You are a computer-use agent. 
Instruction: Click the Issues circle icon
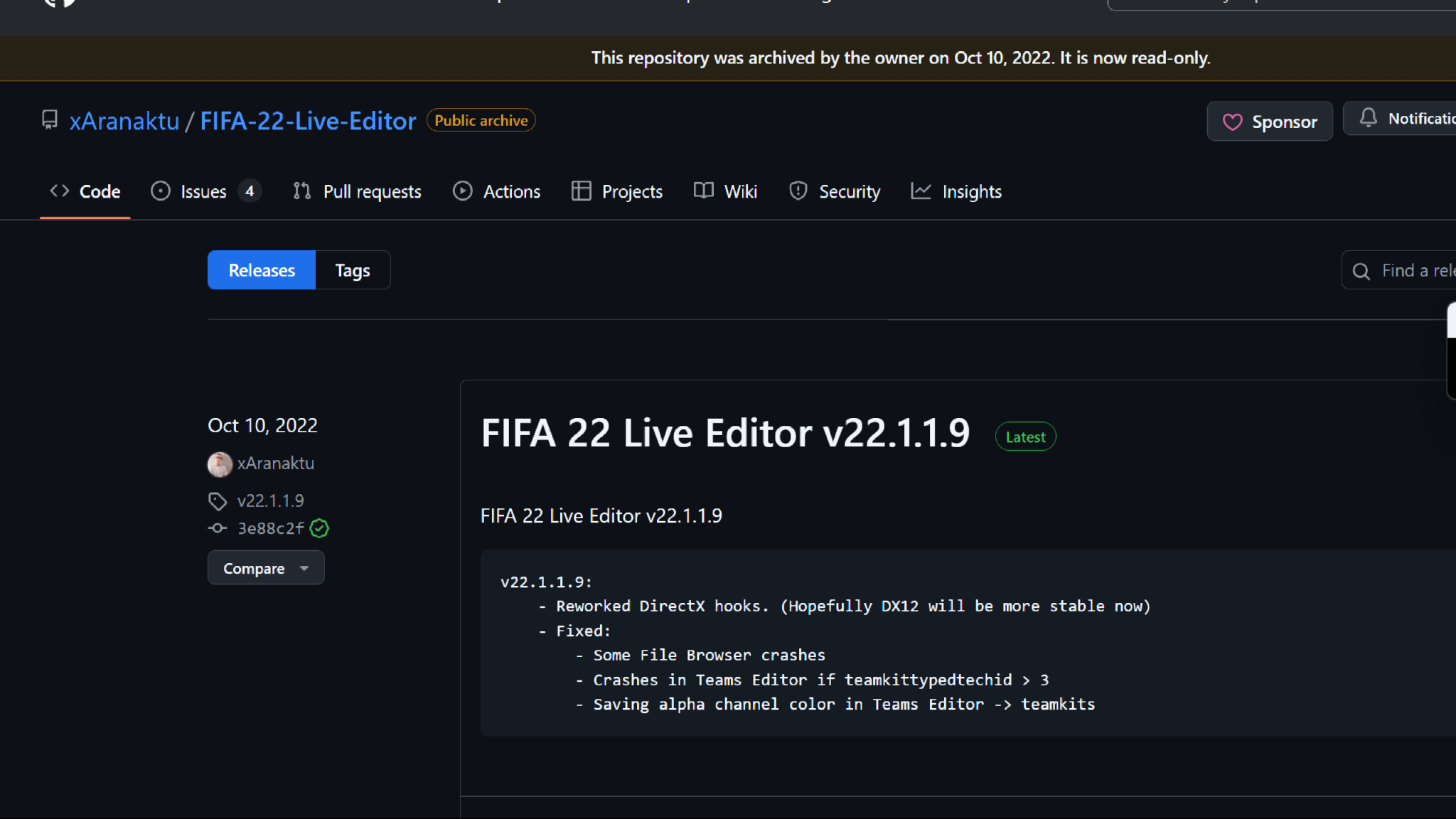(x=161, y=191)
